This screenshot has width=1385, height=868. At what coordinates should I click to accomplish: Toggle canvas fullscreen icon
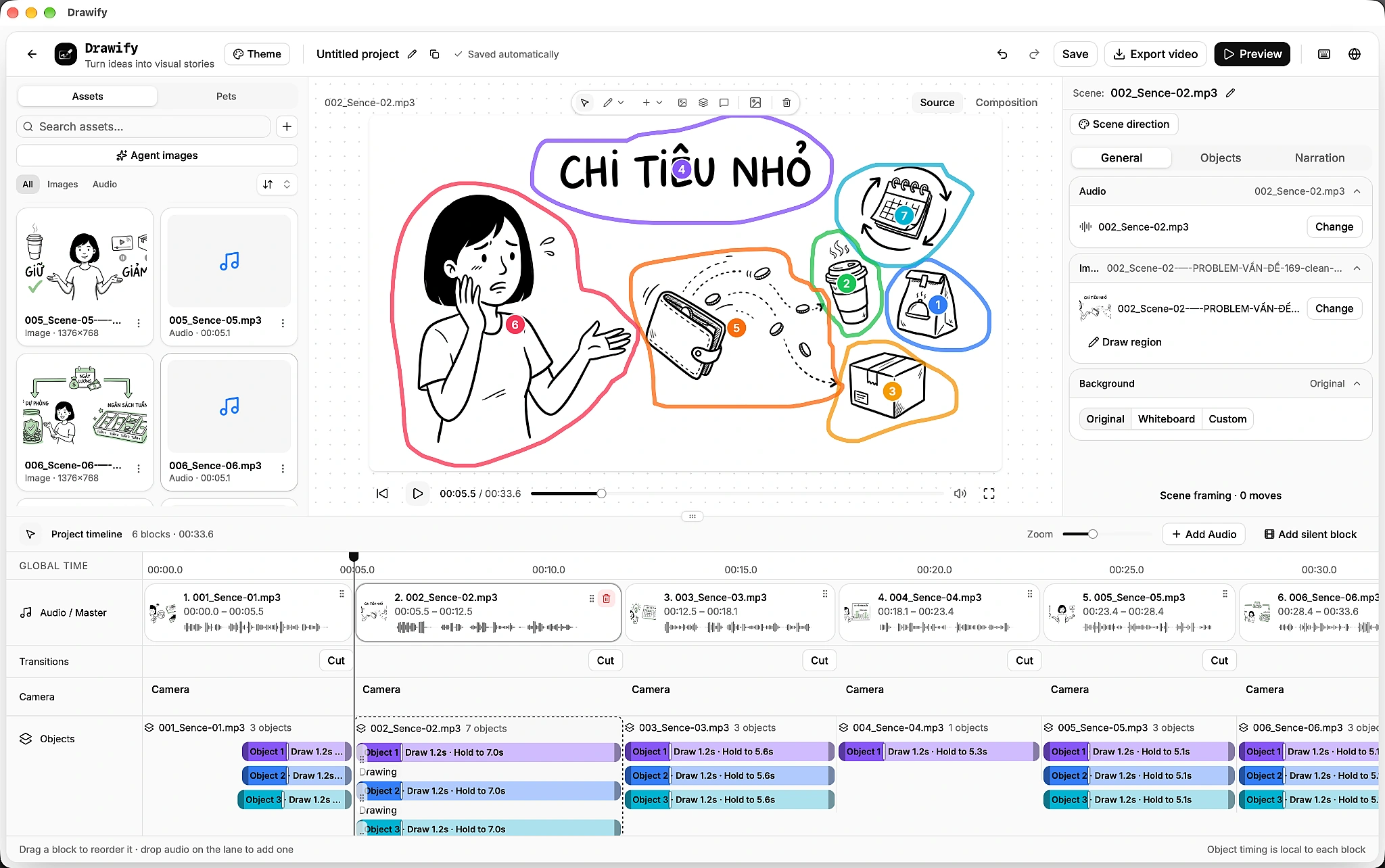[989, 493]
